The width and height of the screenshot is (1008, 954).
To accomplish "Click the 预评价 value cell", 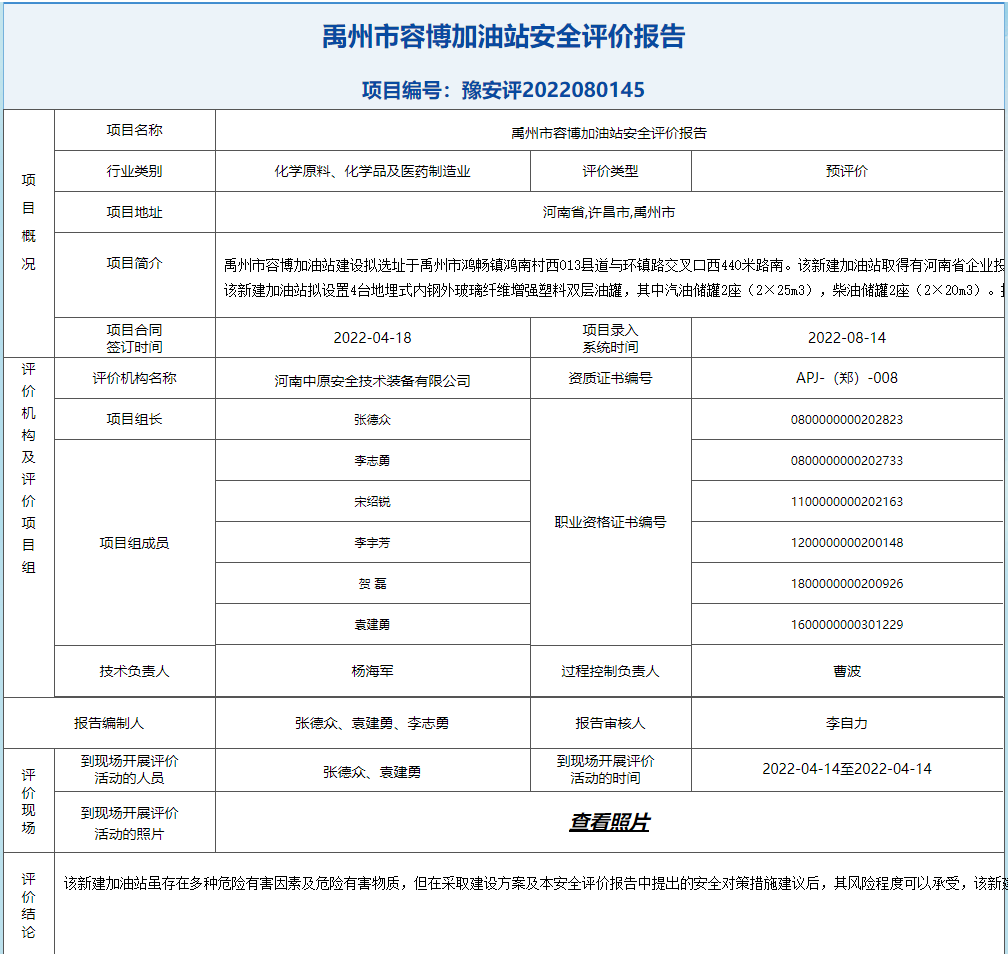I will [847, 171].
